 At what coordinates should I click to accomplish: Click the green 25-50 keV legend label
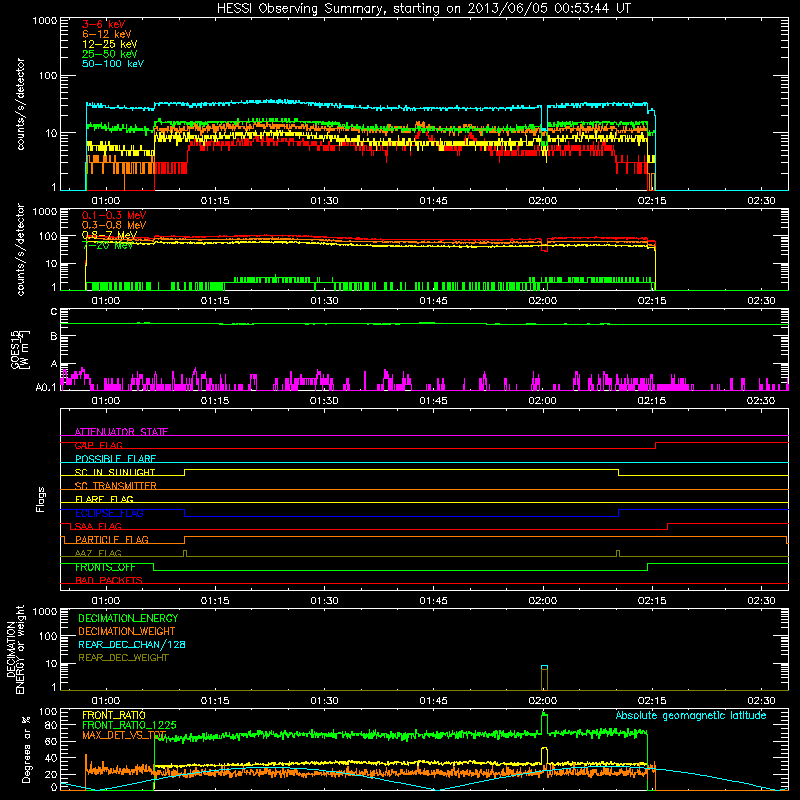[110, 54]
